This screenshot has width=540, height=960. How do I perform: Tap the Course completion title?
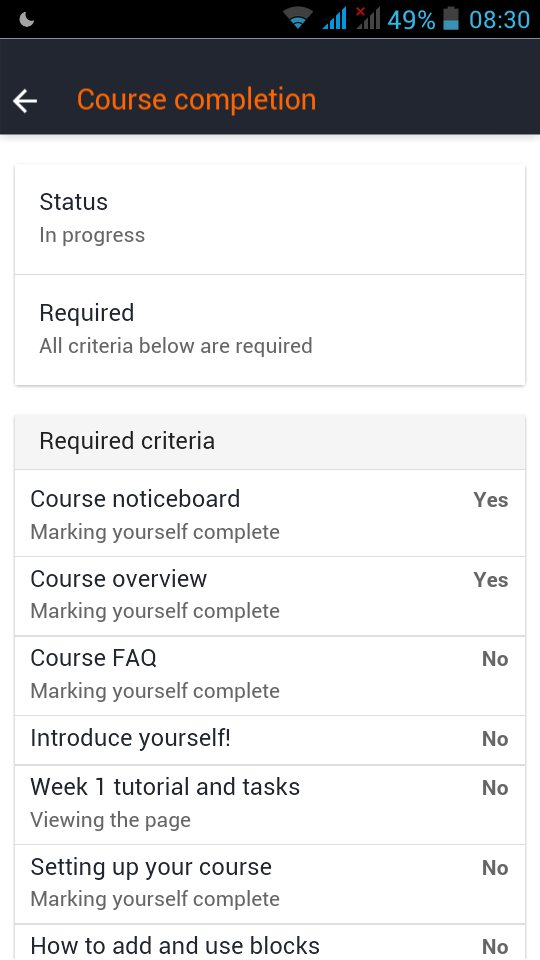[197, 100]
